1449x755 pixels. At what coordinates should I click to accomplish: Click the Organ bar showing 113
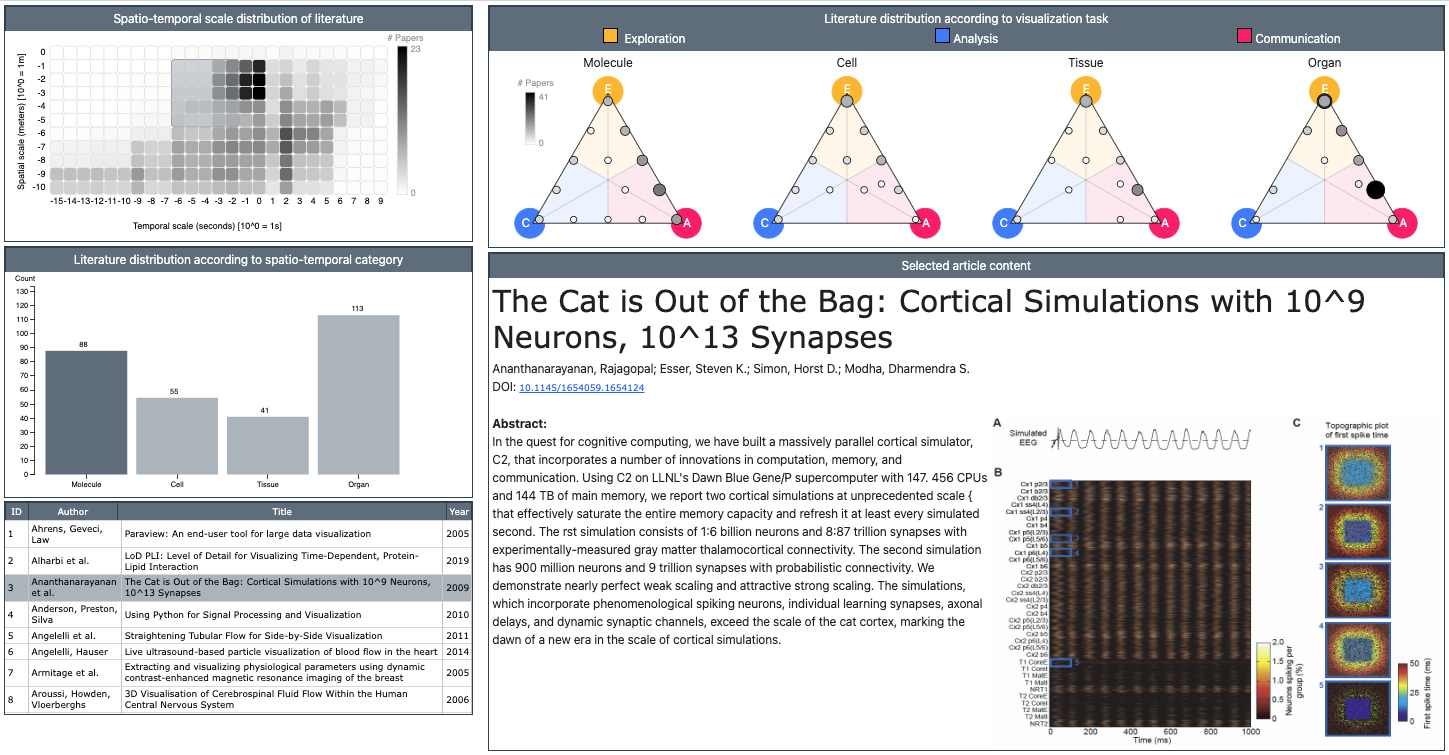pyautogui.click(x=358, y=394)
